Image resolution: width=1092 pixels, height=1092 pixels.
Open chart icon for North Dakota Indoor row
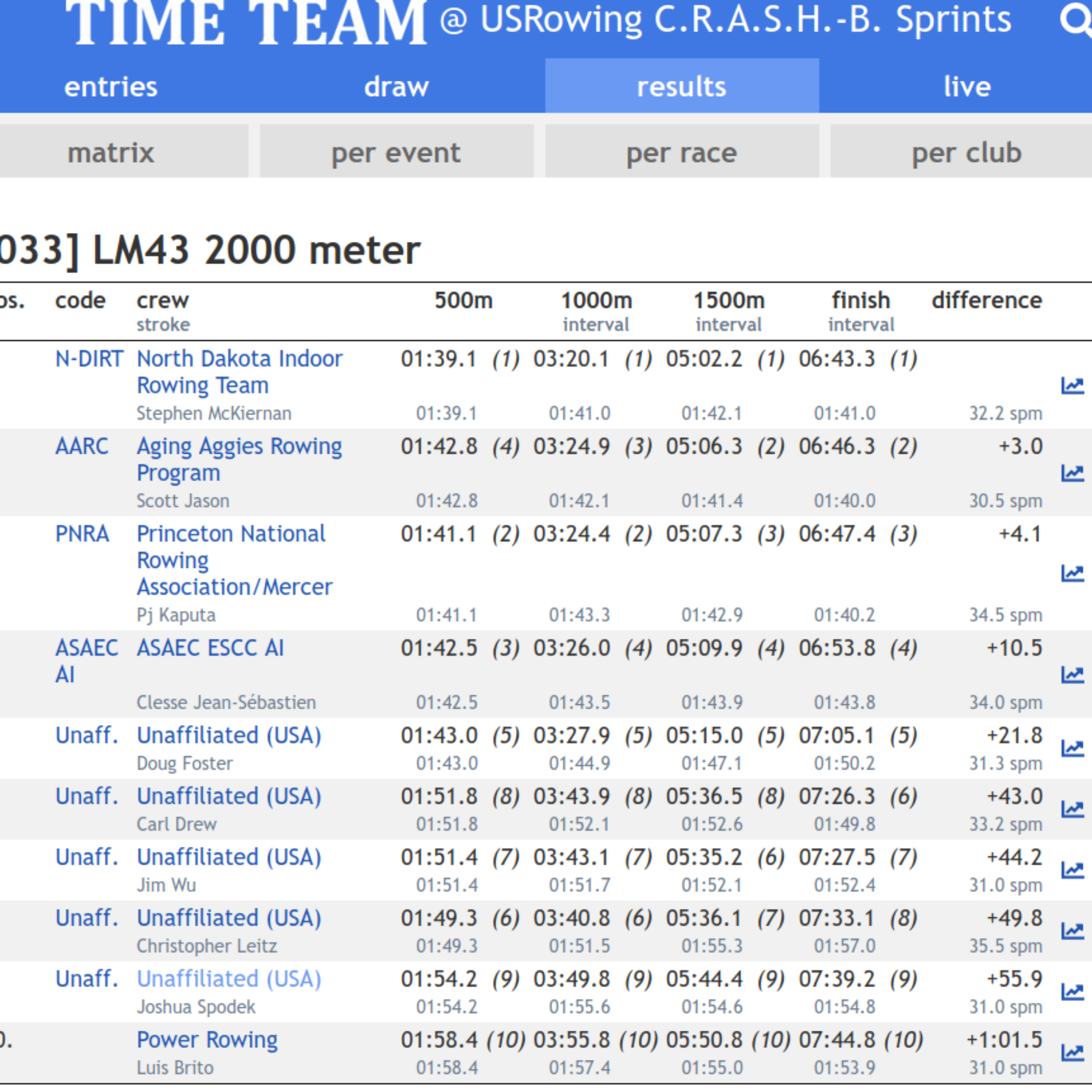[x=1072, y=385]
